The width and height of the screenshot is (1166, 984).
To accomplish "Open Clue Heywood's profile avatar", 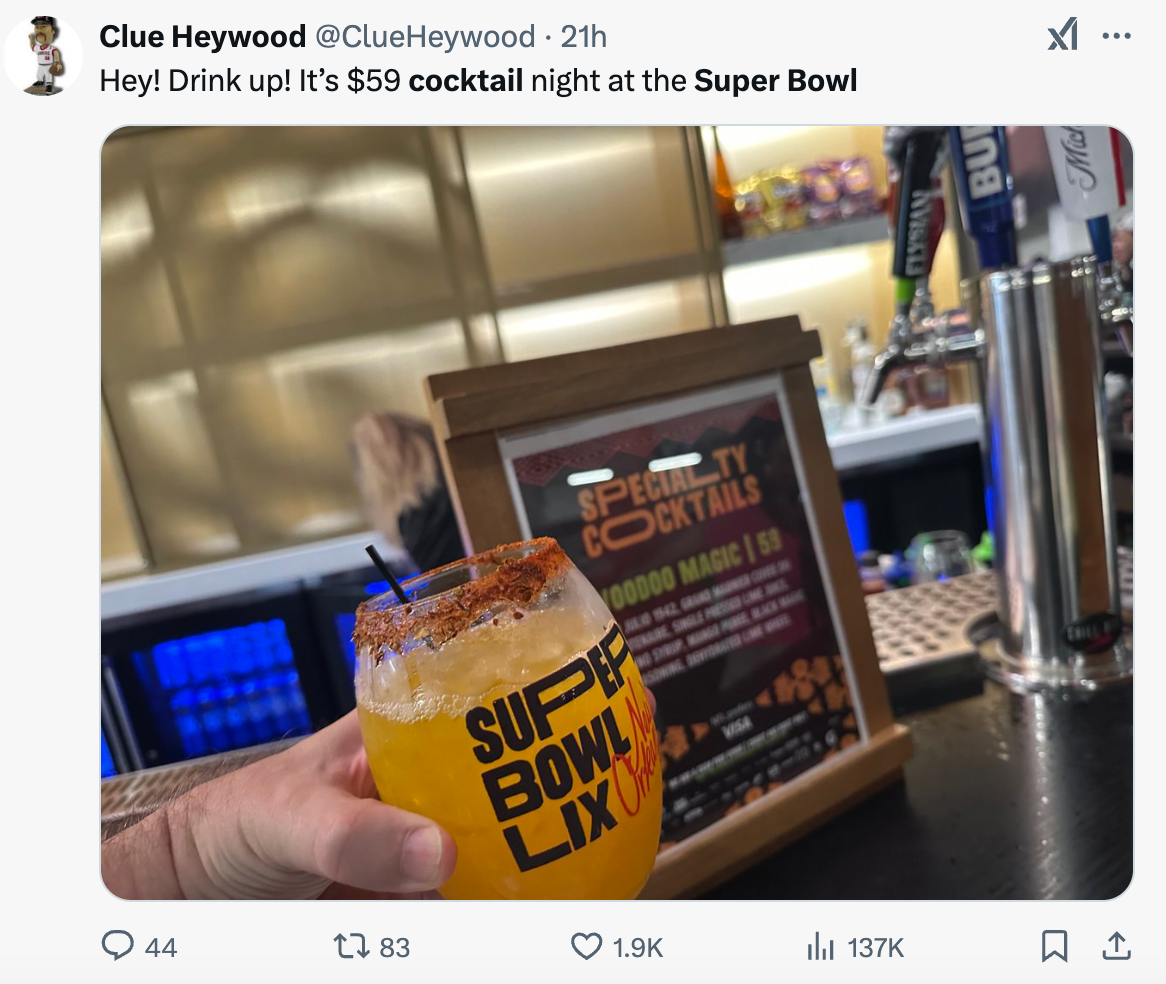I will click(x=43, y=56).
